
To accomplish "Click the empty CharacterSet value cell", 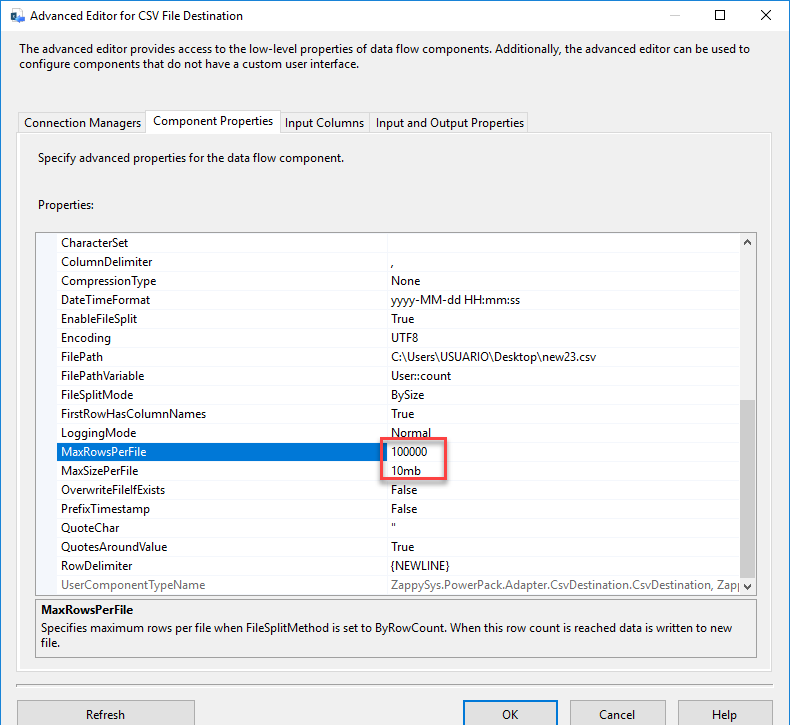I will pos(563,243).
